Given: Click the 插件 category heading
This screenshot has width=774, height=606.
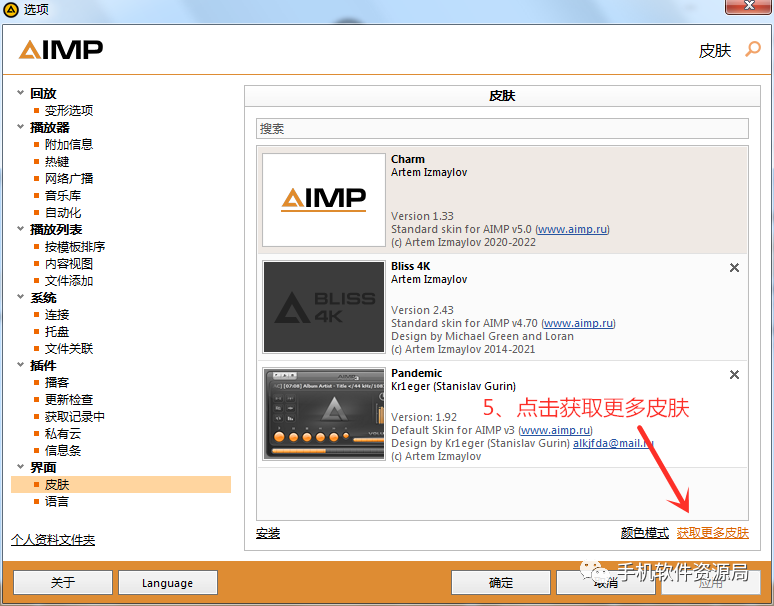Looking at the screenshot, I should (43, 366).
